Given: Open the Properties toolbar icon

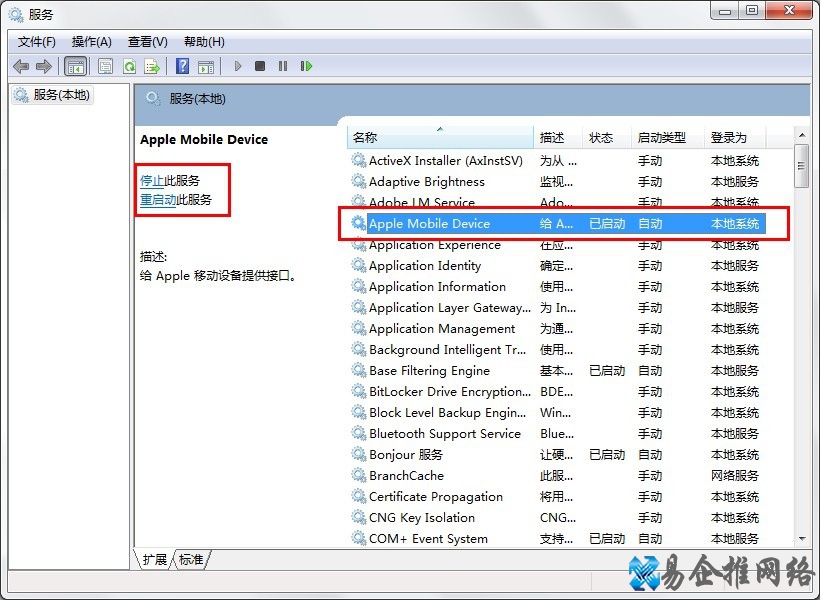Looking at the screenshot, I should click(x=104, y=66).
